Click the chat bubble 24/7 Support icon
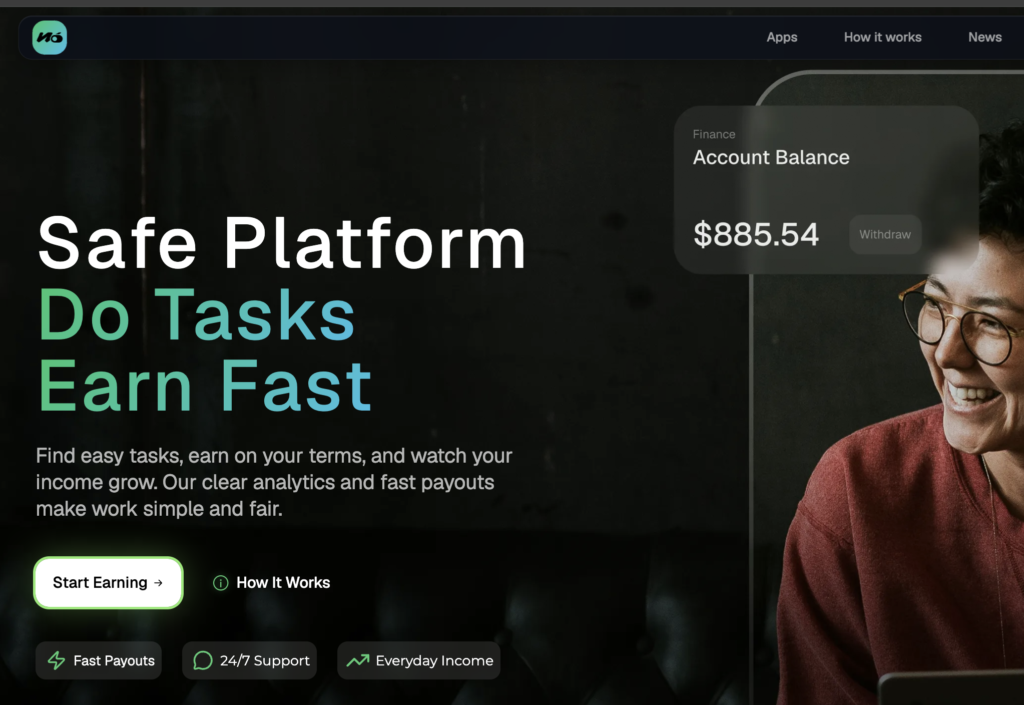1024x705 pixels. pos(203,661)
